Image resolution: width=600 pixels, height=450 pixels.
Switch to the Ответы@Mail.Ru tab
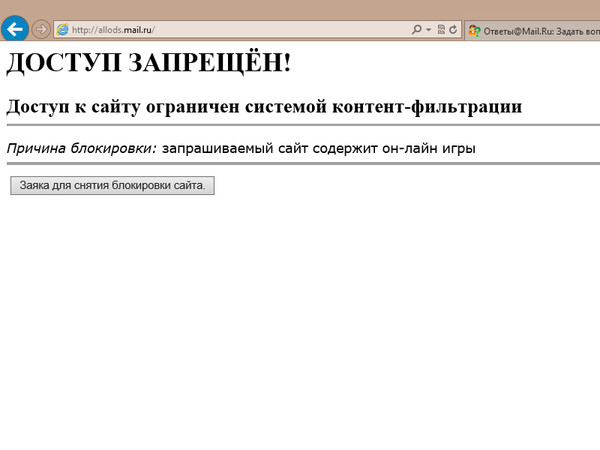click(533, 31)
